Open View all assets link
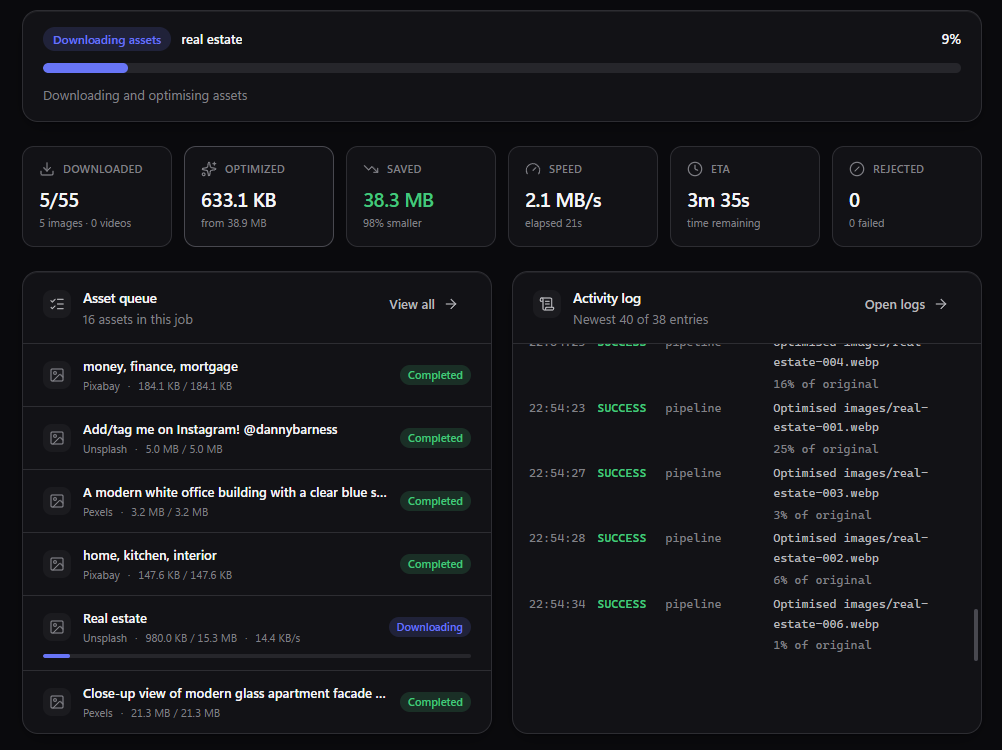Image resolution: width=1002 pixels, height=750 pixels. tap(423, 305)
